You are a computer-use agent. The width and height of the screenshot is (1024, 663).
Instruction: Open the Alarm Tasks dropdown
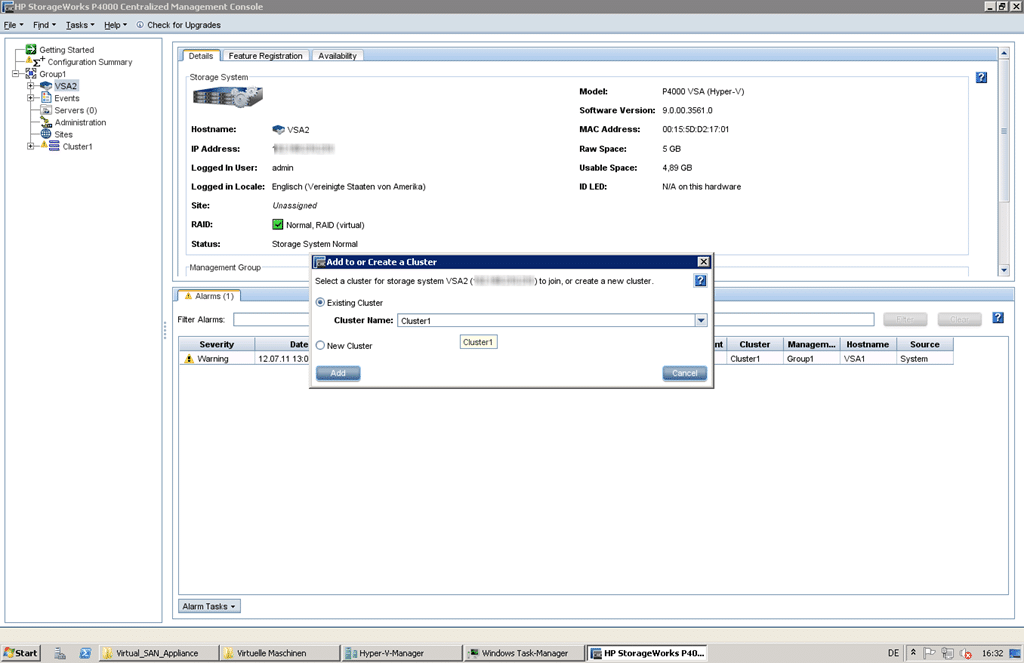coord(209,606)
